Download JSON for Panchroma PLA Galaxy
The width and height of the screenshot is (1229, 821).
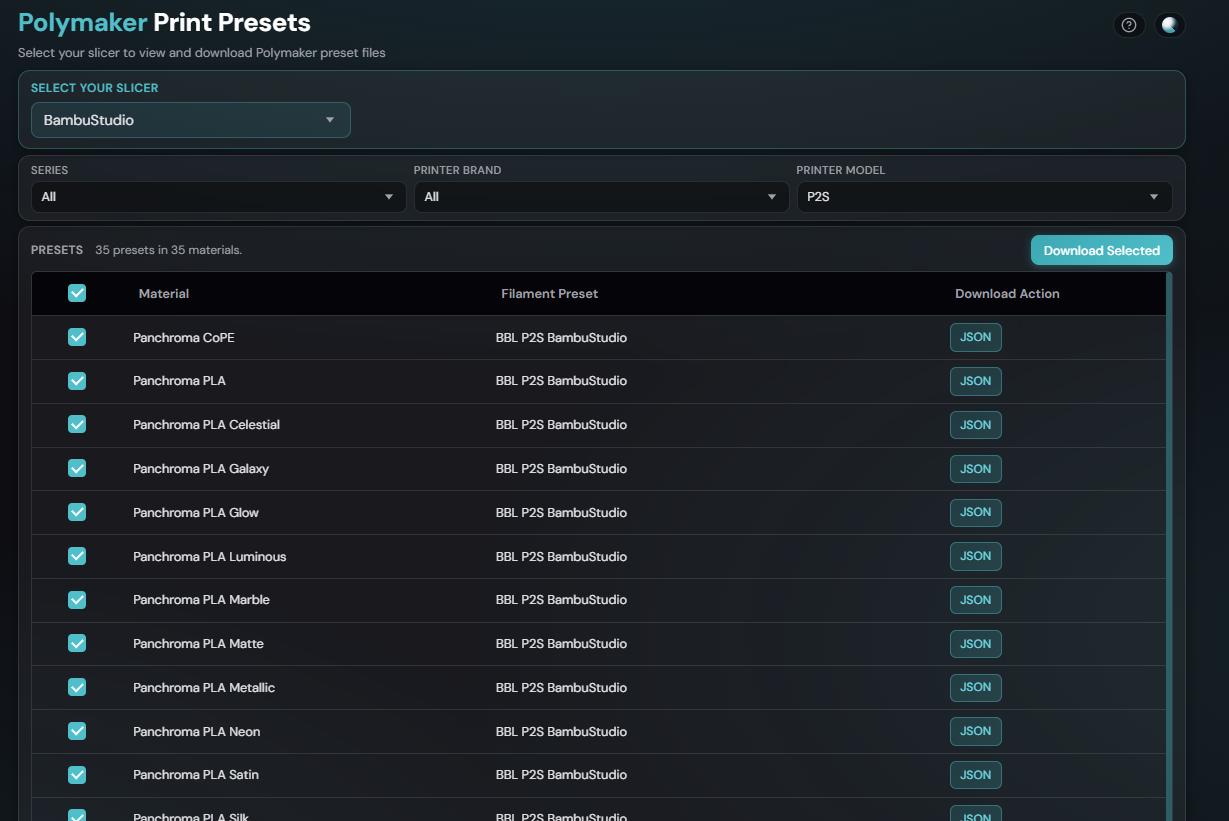click(x=975, y=469)
